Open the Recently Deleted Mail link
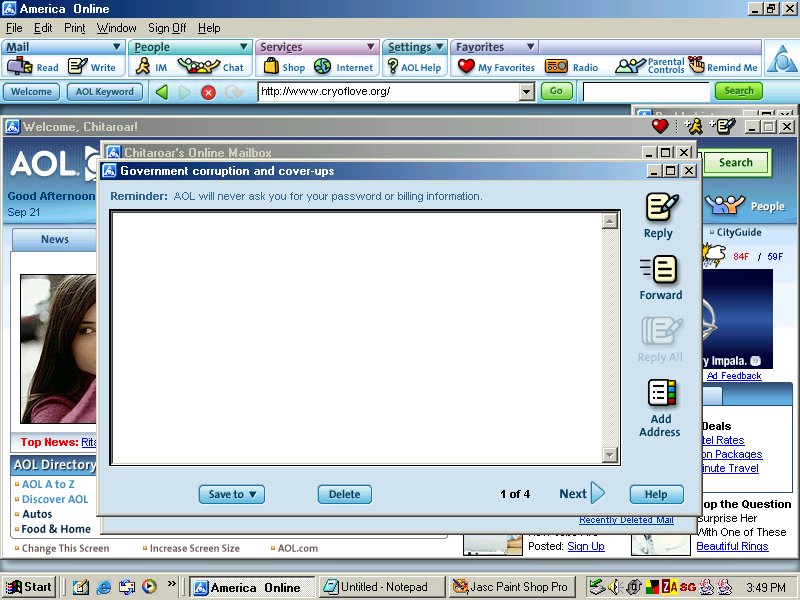 coord(626,520)
